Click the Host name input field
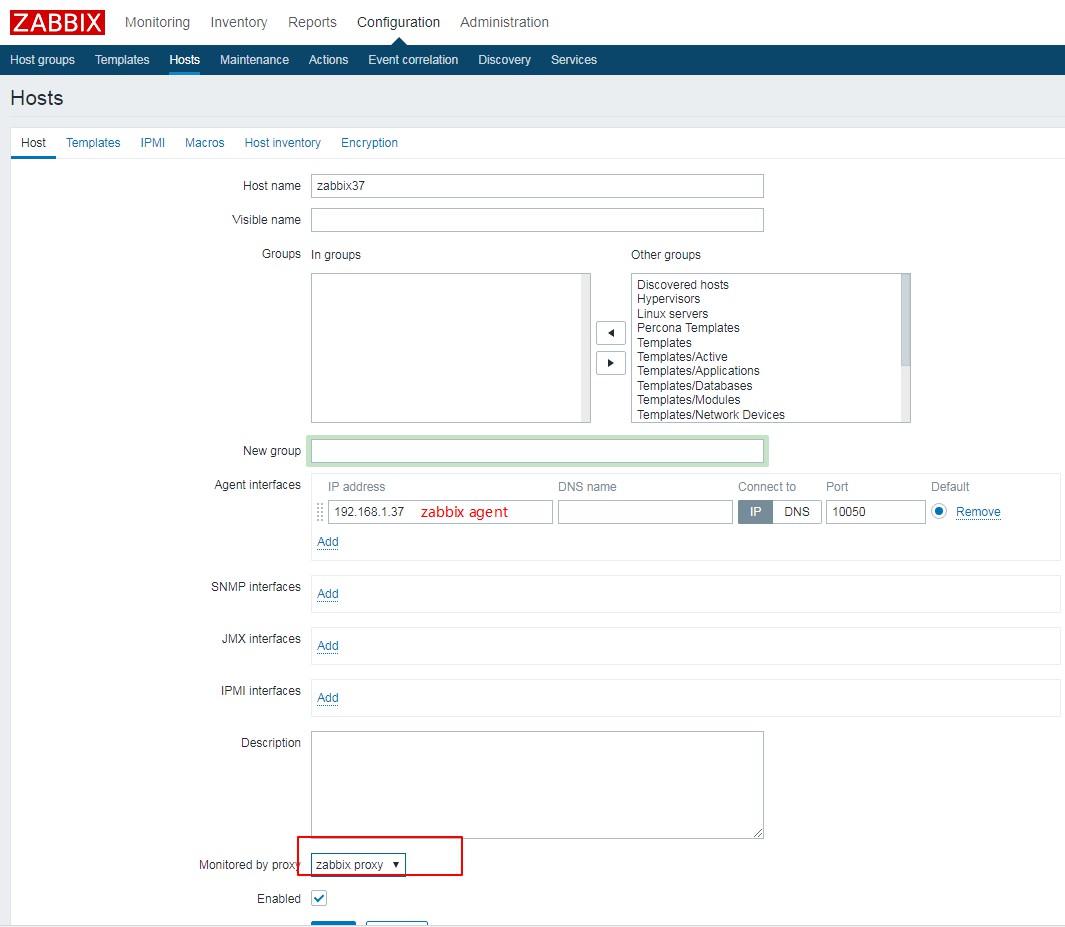Image resolution: width=1065 pixels, height=927 pixels. [x=537, y=186]
